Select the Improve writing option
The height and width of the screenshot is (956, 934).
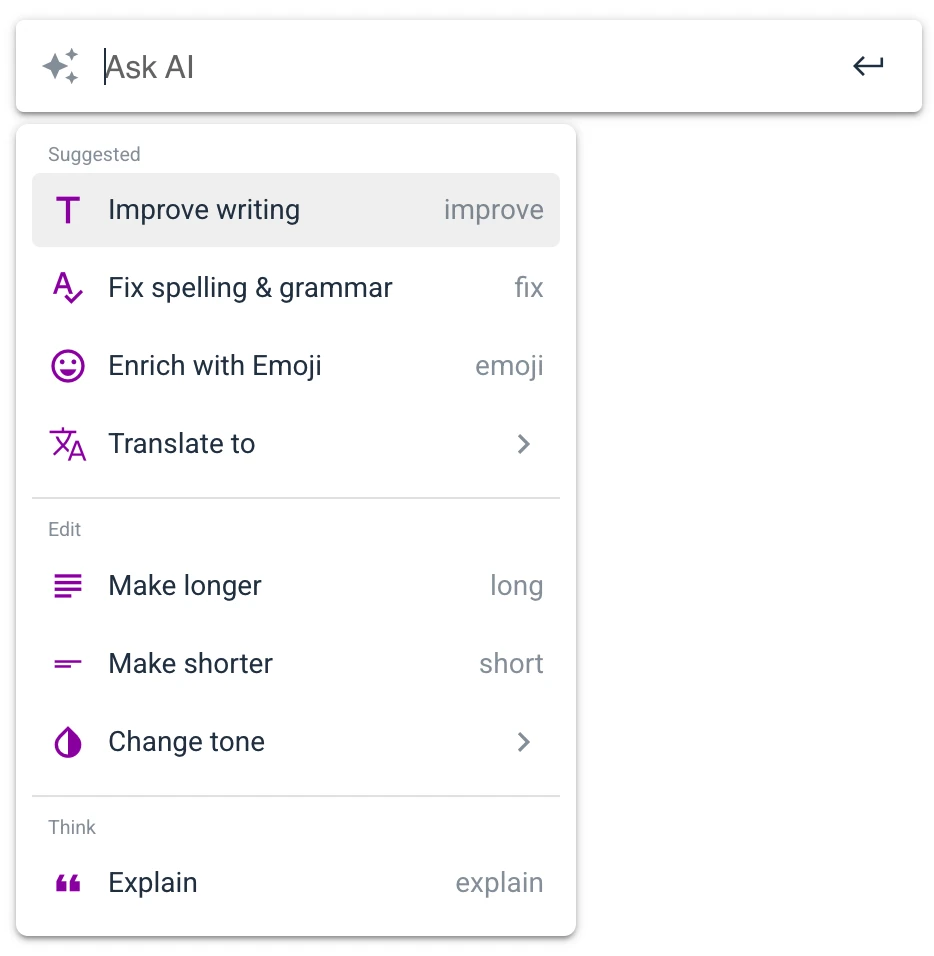coord(296,210)
